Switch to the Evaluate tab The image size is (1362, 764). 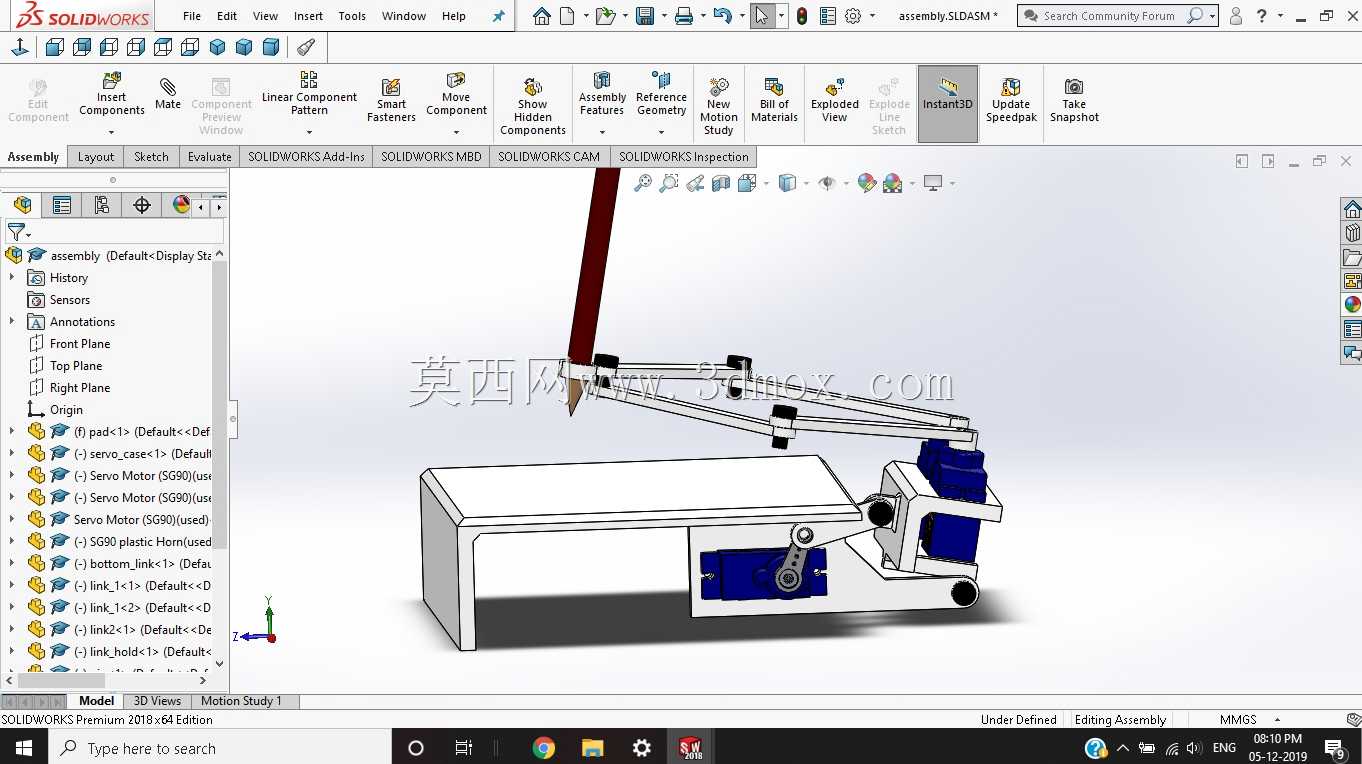[x=210, y=157]
